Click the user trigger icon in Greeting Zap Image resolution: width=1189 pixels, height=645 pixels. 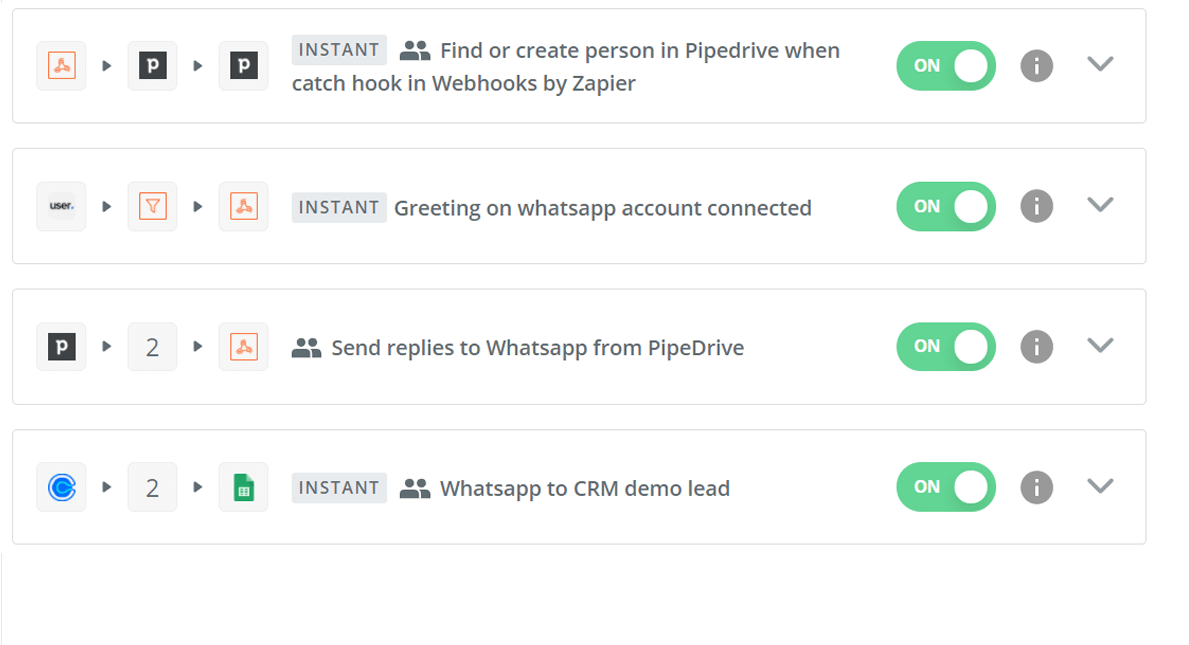(61, 206)
